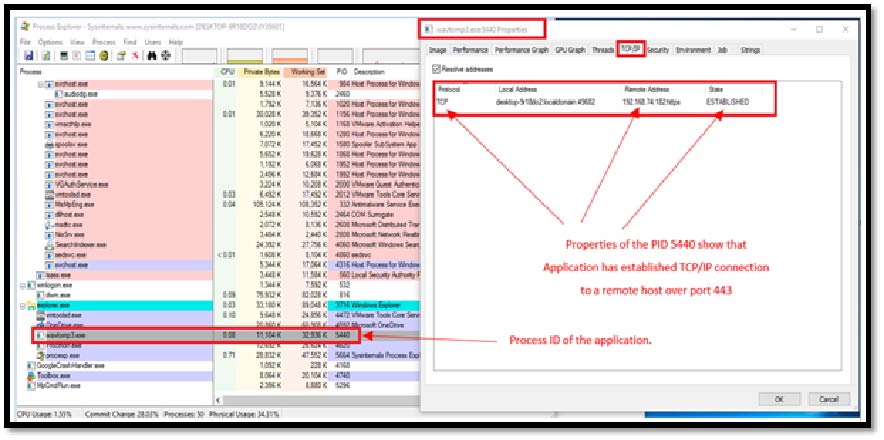Viewport: 884px width, 440px height.
Task: Click the SearchIndexer.exe process icon
Action: click(x=49, y=245)
